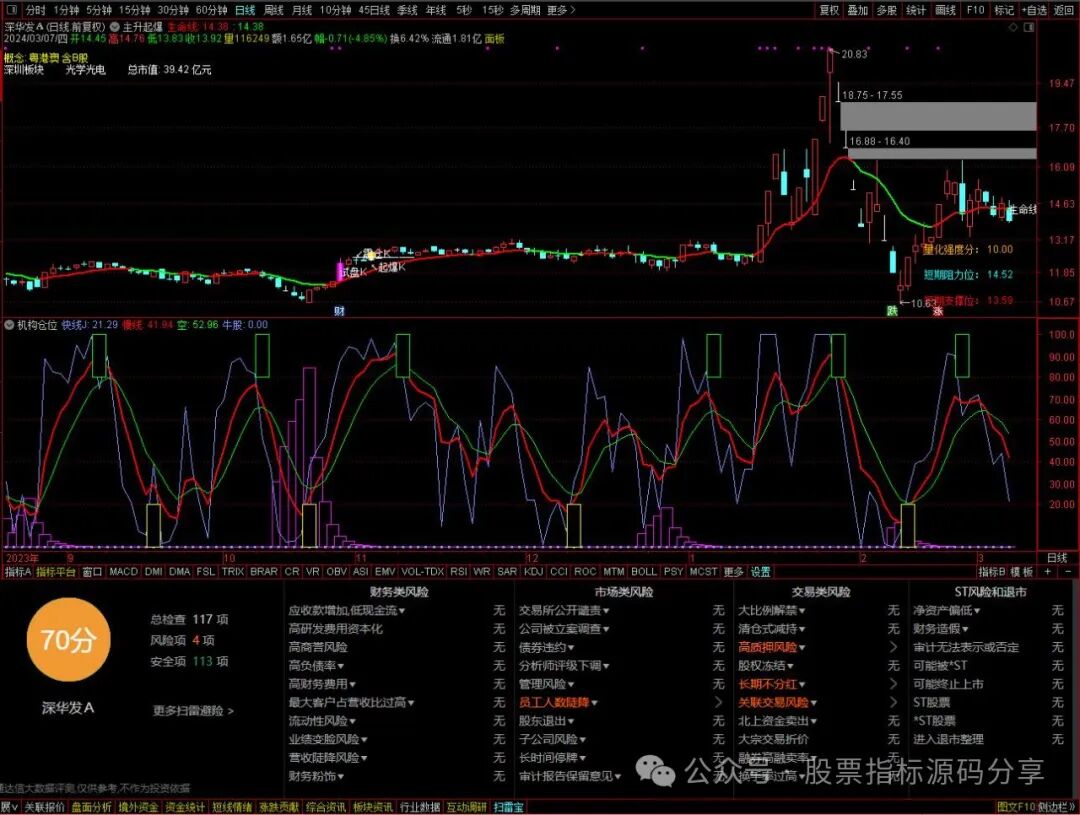The width and height of the screenshot is (1080, 815).
Task: Click the 标记 mark button
Action: (x=1004, y=10)
